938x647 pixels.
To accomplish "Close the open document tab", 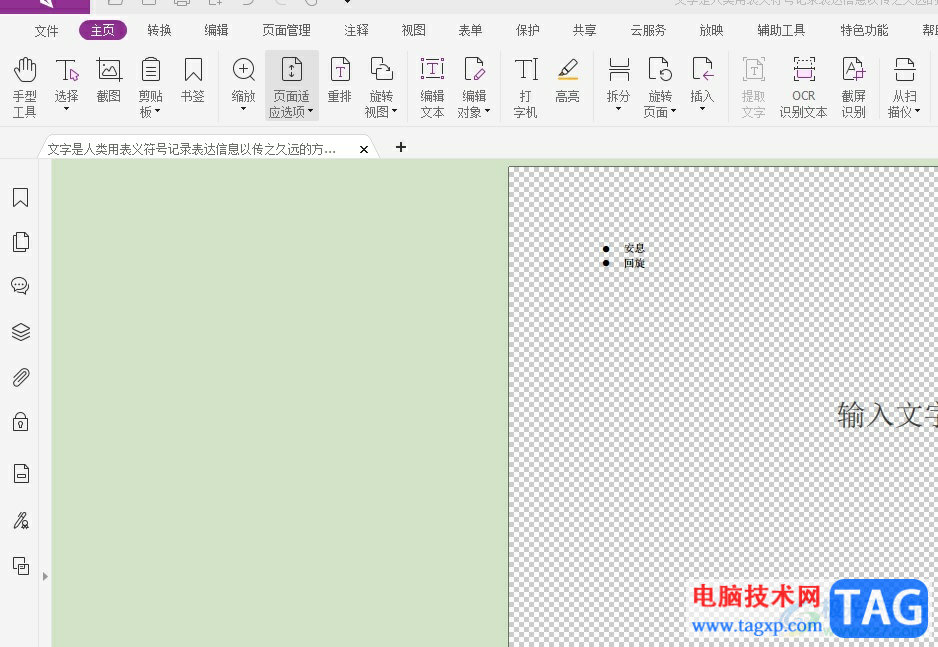I will click(x=364, y=149).
